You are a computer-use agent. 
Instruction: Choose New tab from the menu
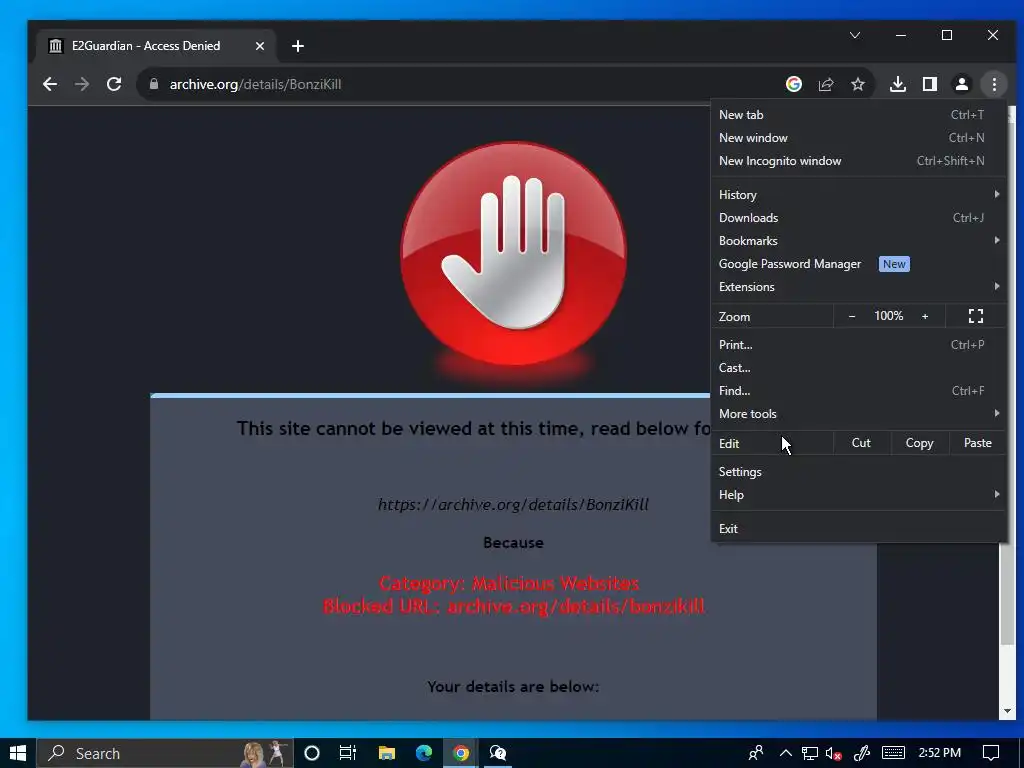click(x=857, y=115)
